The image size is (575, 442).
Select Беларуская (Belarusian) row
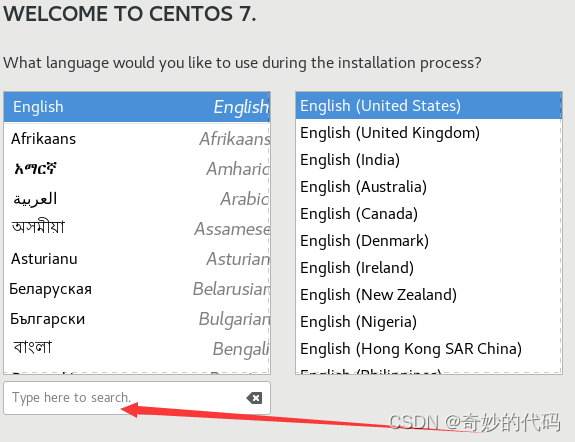[x=137, y=289]
